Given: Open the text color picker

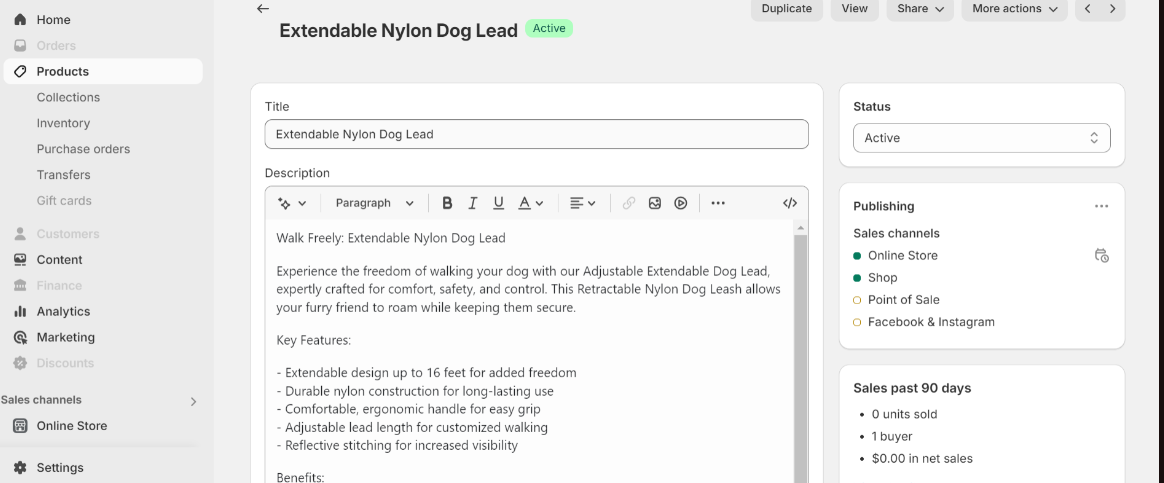Looking at the screenshot, I should point(530,203).
